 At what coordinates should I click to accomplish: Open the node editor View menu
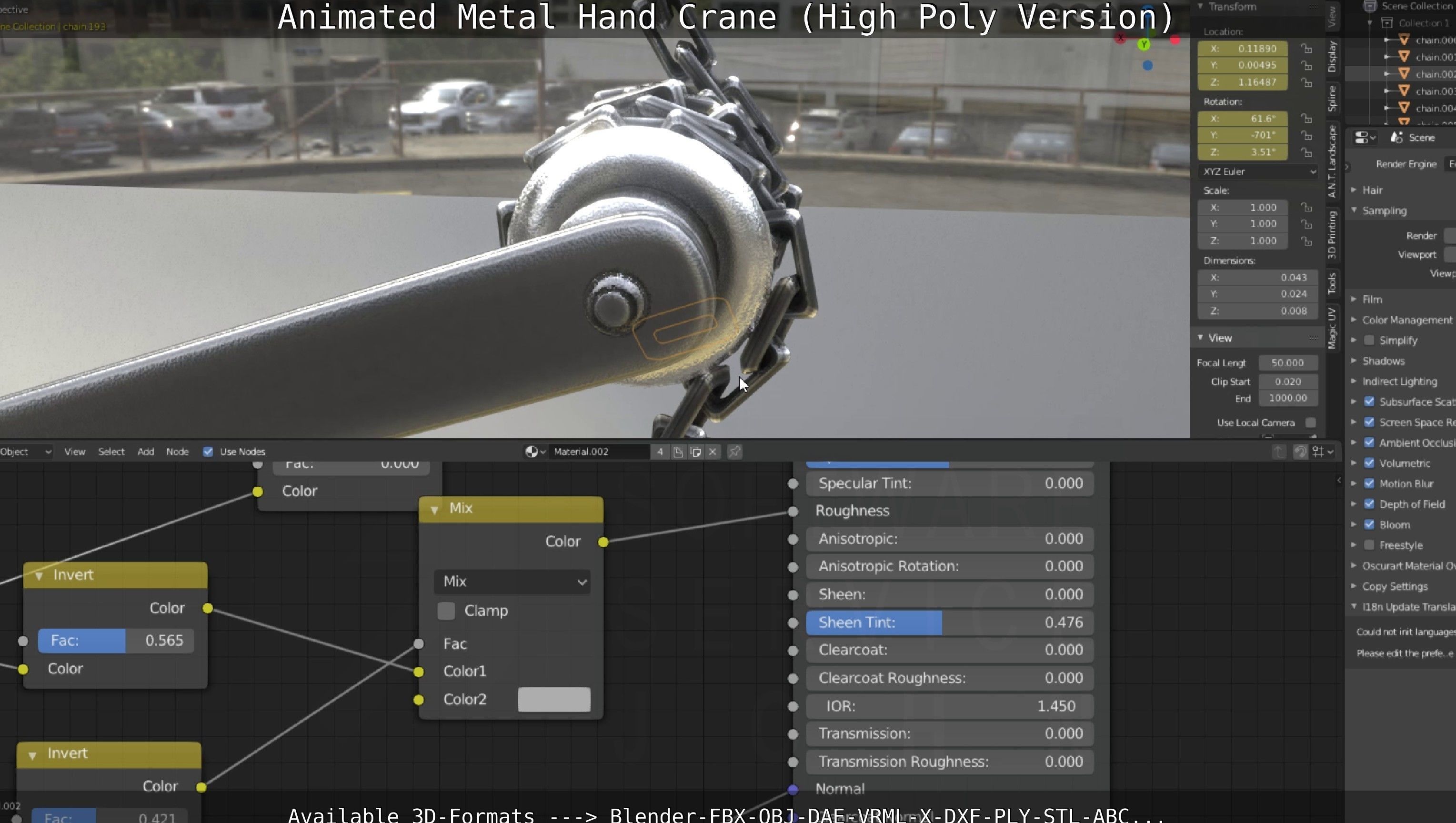pyautogui.click(x=75, y=452)
